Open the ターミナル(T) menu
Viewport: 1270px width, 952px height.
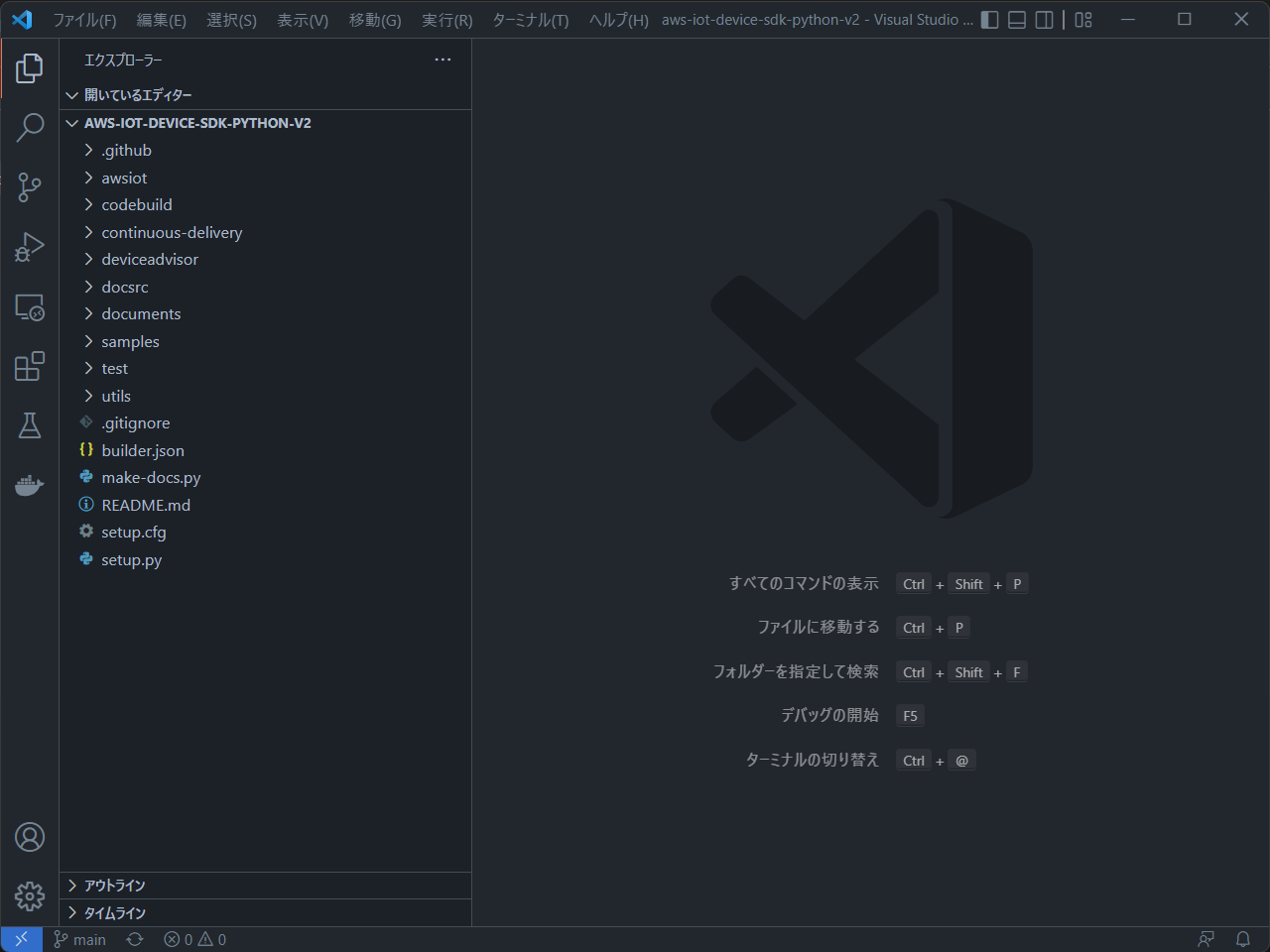pos(530,20)
